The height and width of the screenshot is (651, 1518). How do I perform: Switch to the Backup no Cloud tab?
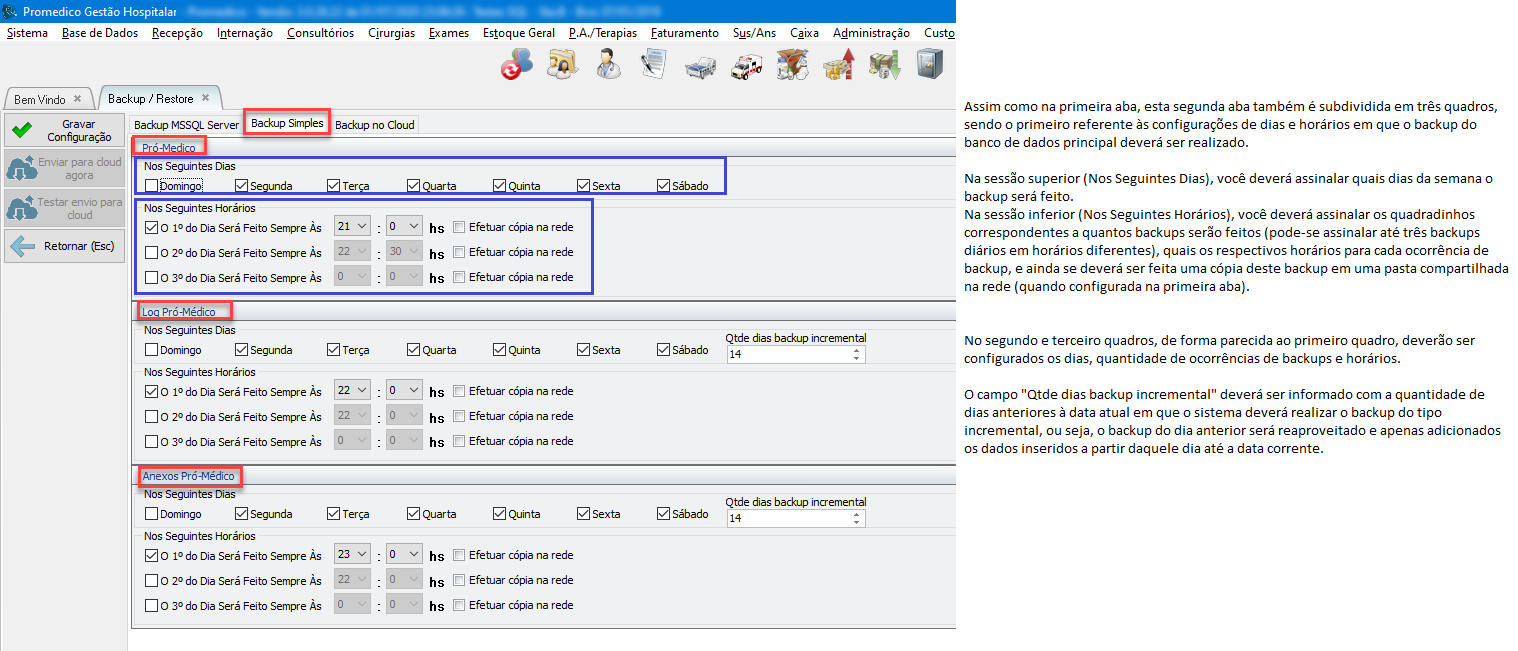point(374,125)
